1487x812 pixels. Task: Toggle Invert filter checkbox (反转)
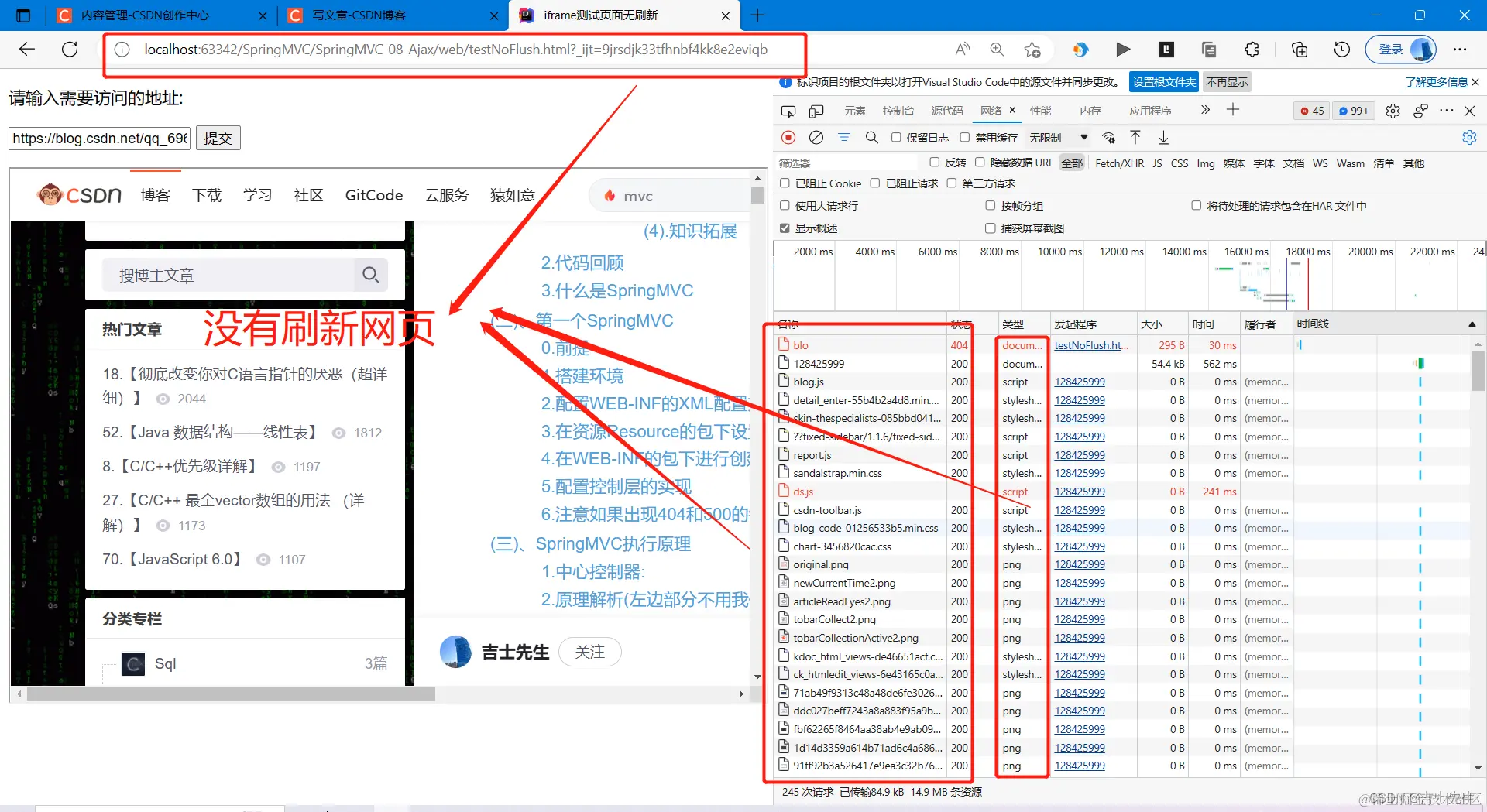pos(934,162)
